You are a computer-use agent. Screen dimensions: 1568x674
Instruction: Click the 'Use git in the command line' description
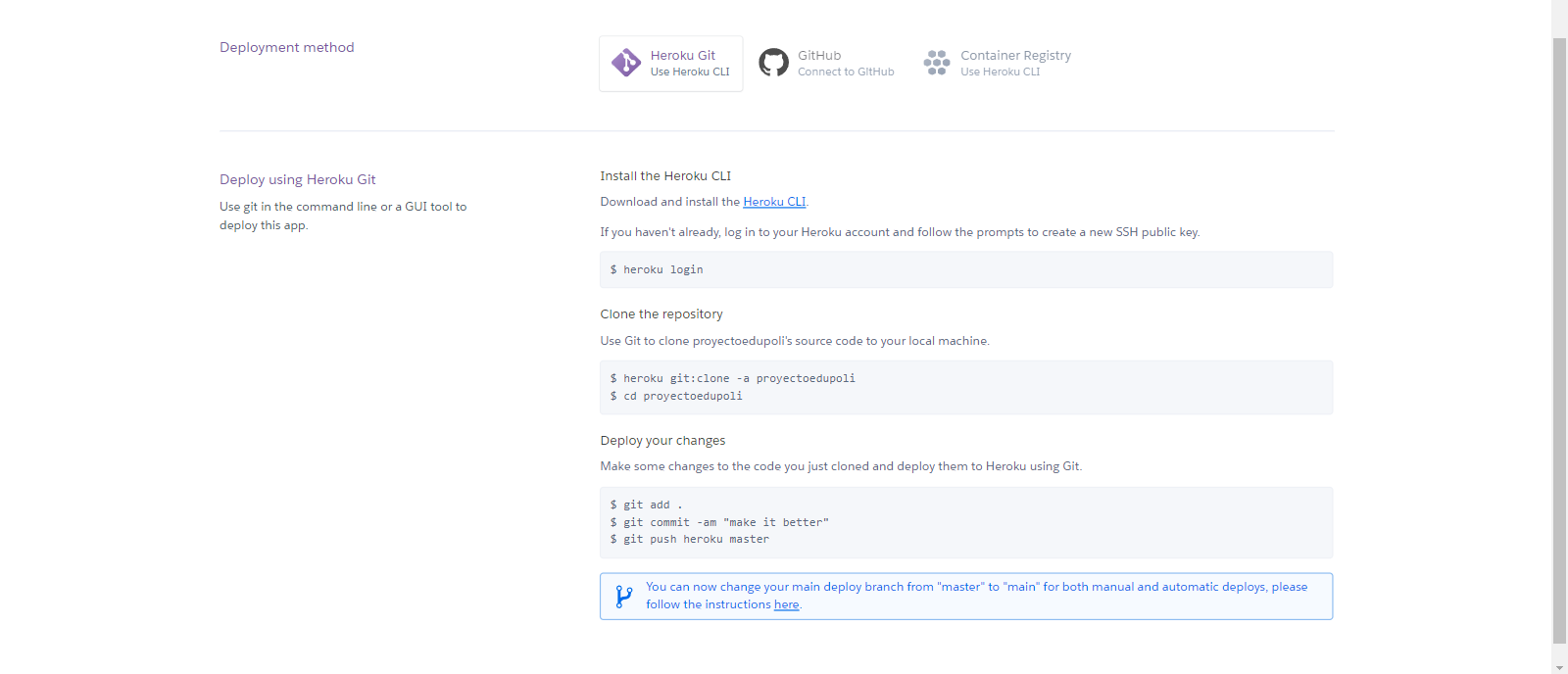pos(343,216)
